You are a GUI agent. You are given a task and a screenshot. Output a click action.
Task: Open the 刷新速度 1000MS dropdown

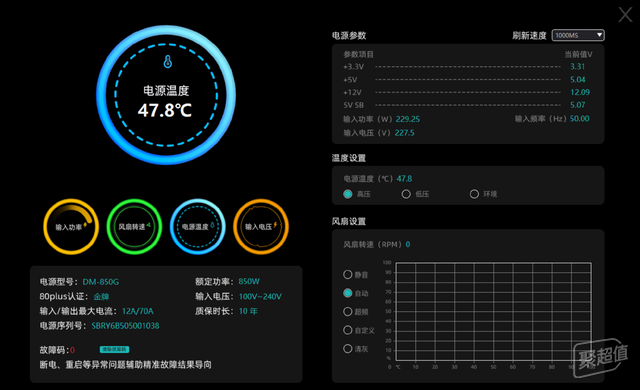(578, 35)
